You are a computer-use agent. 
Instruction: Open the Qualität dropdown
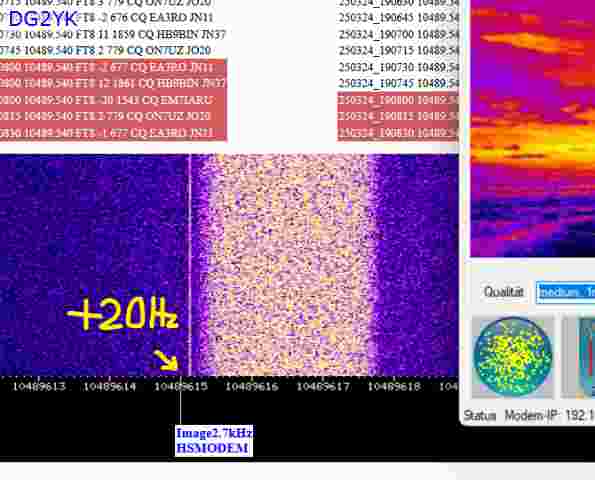[x=565, y=292]
